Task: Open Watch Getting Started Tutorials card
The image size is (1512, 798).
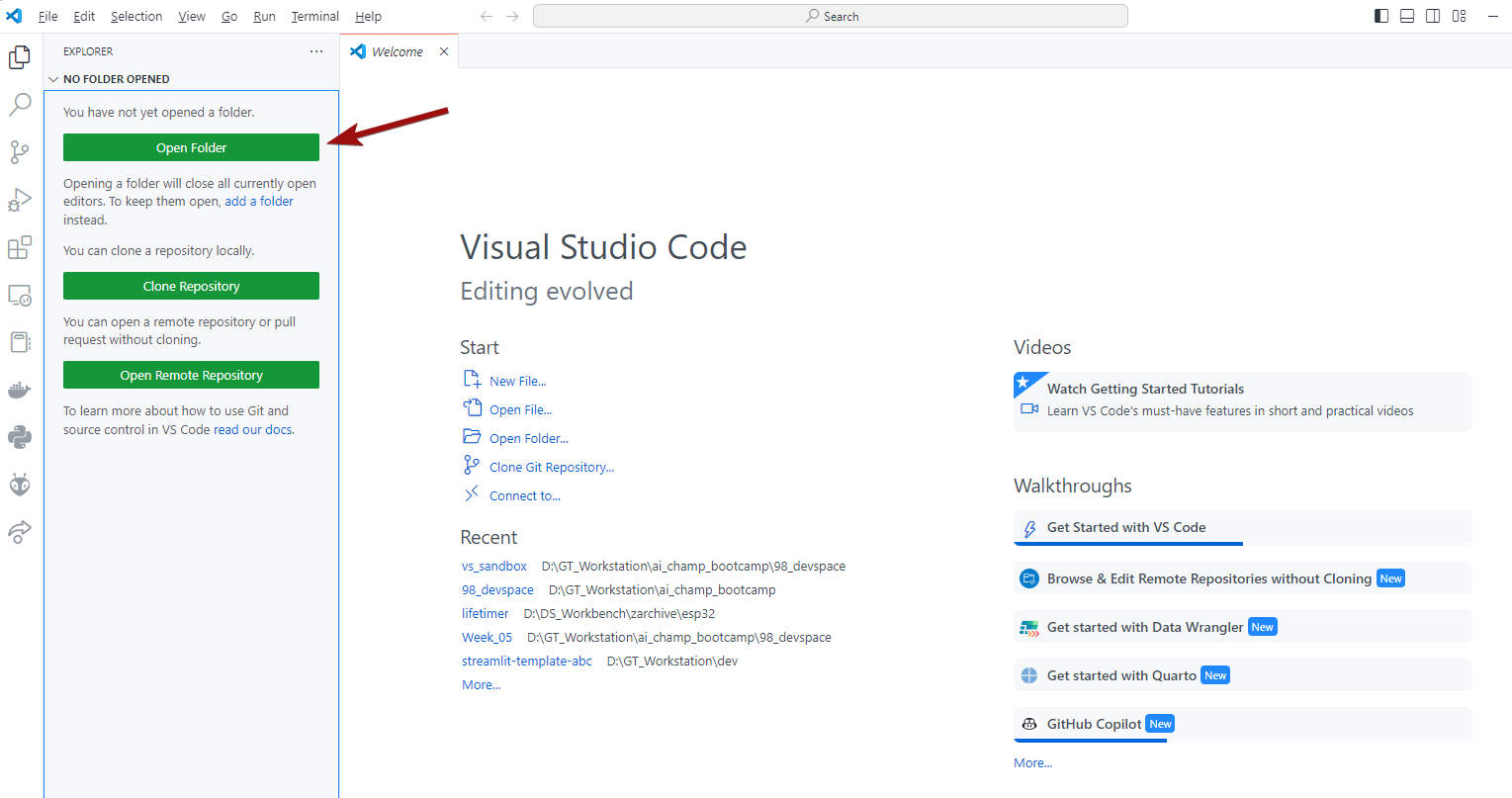Action: pos(1243,400)
